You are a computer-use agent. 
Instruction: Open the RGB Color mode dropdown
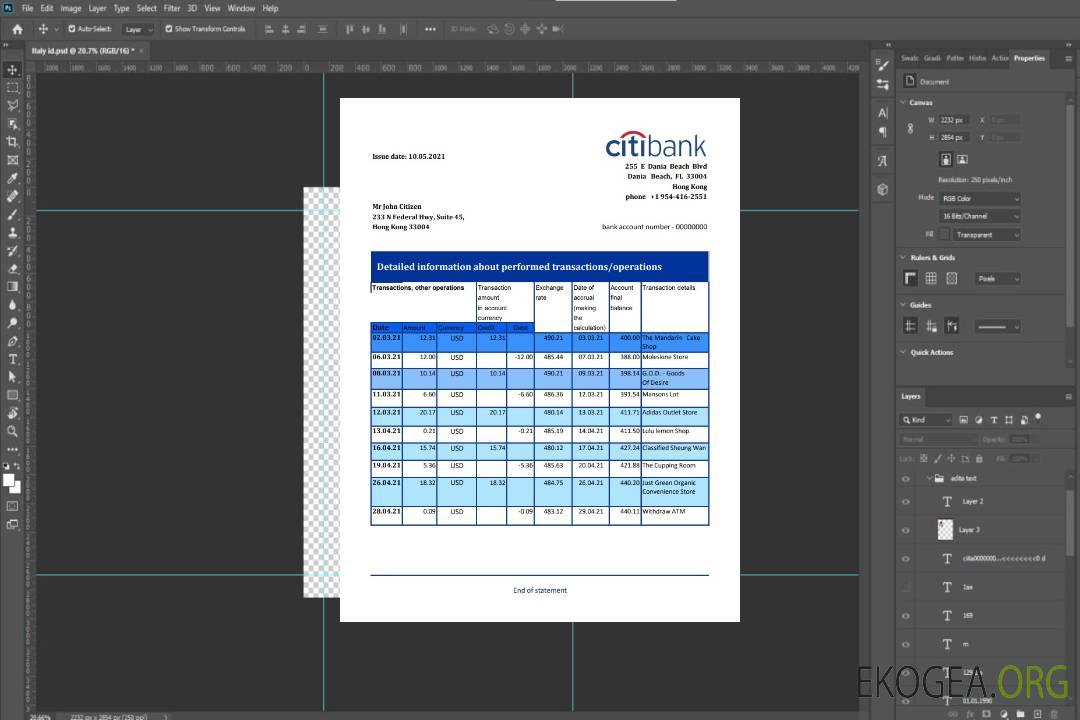979,198
